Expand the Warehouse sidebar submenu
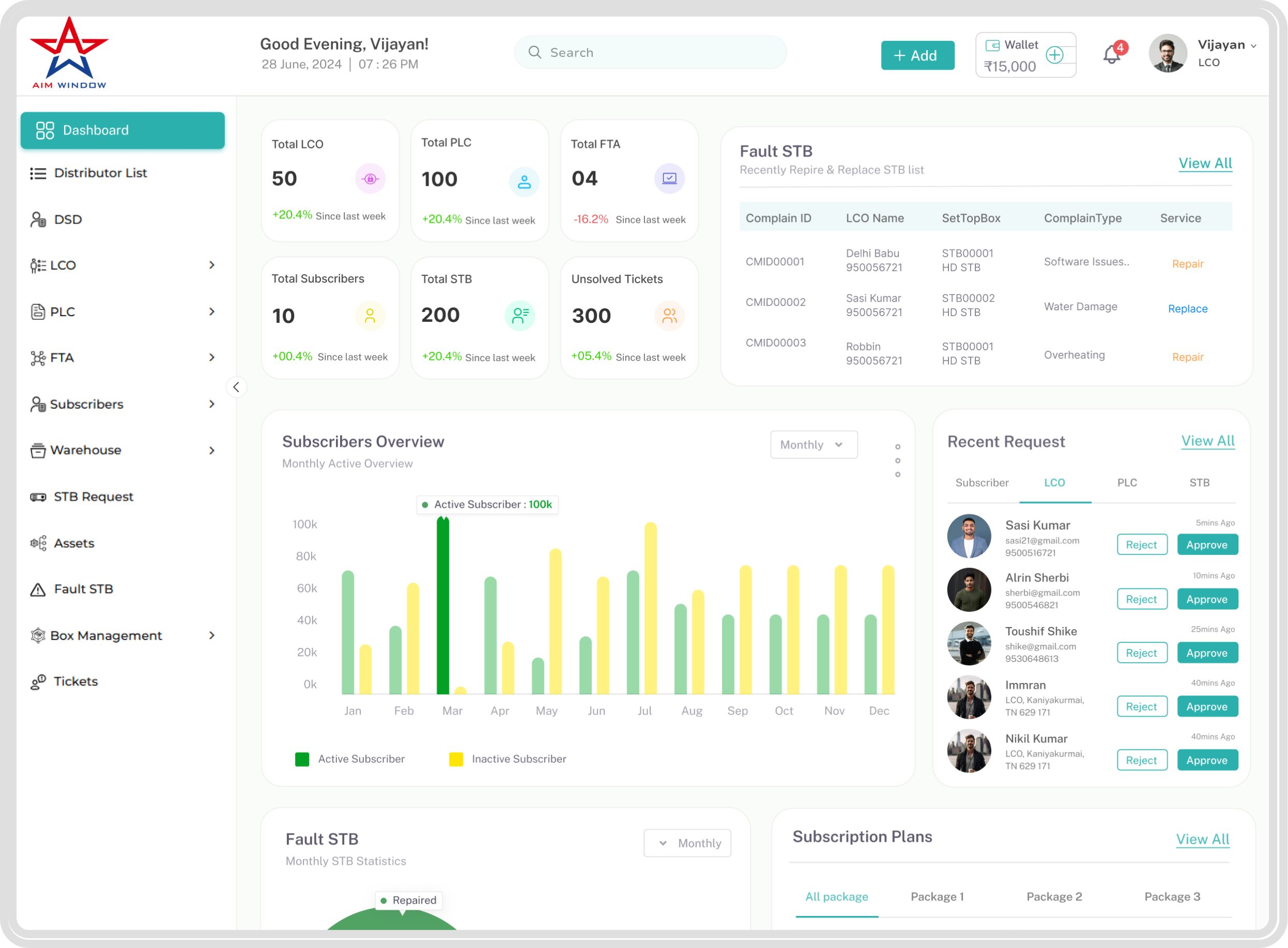This screenshot has width=1288, height=948. [x=212, y=451]
